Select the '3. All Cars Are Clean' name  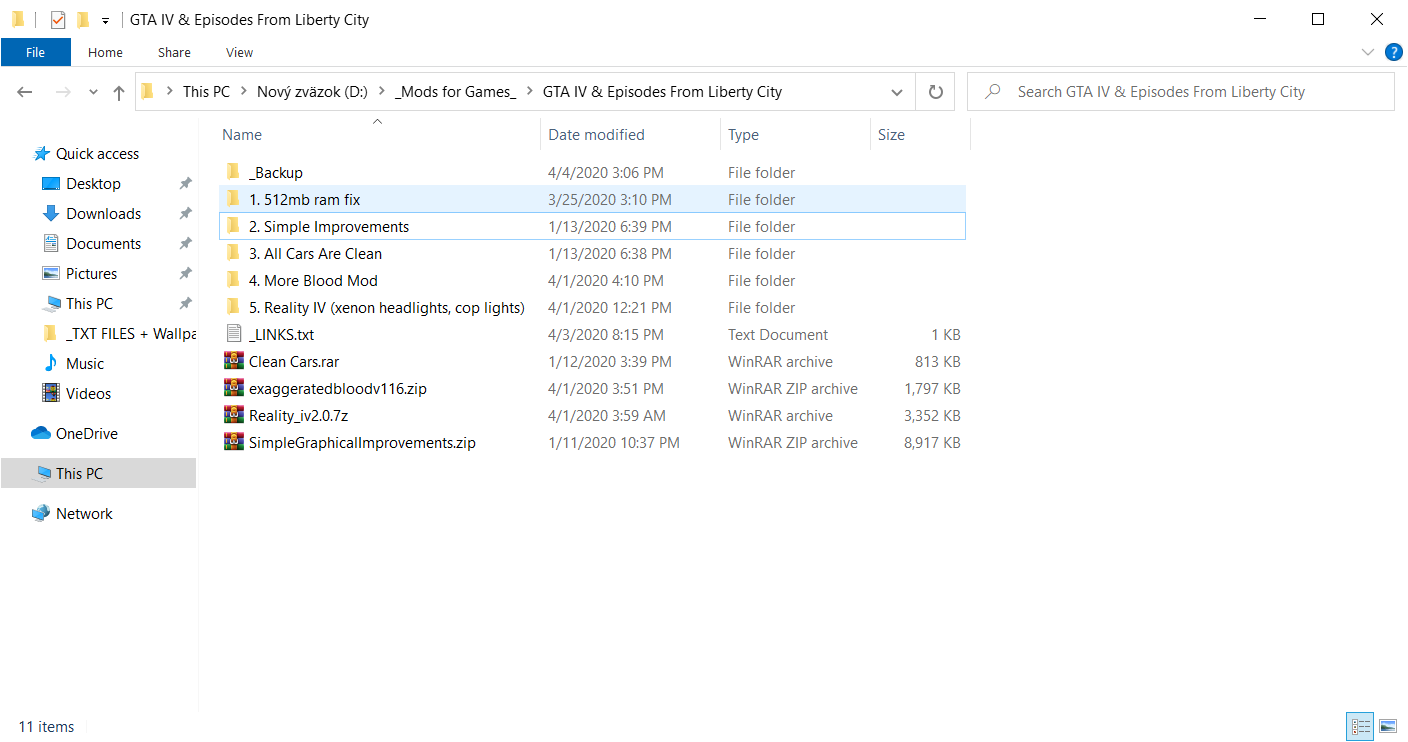[316, 254]
